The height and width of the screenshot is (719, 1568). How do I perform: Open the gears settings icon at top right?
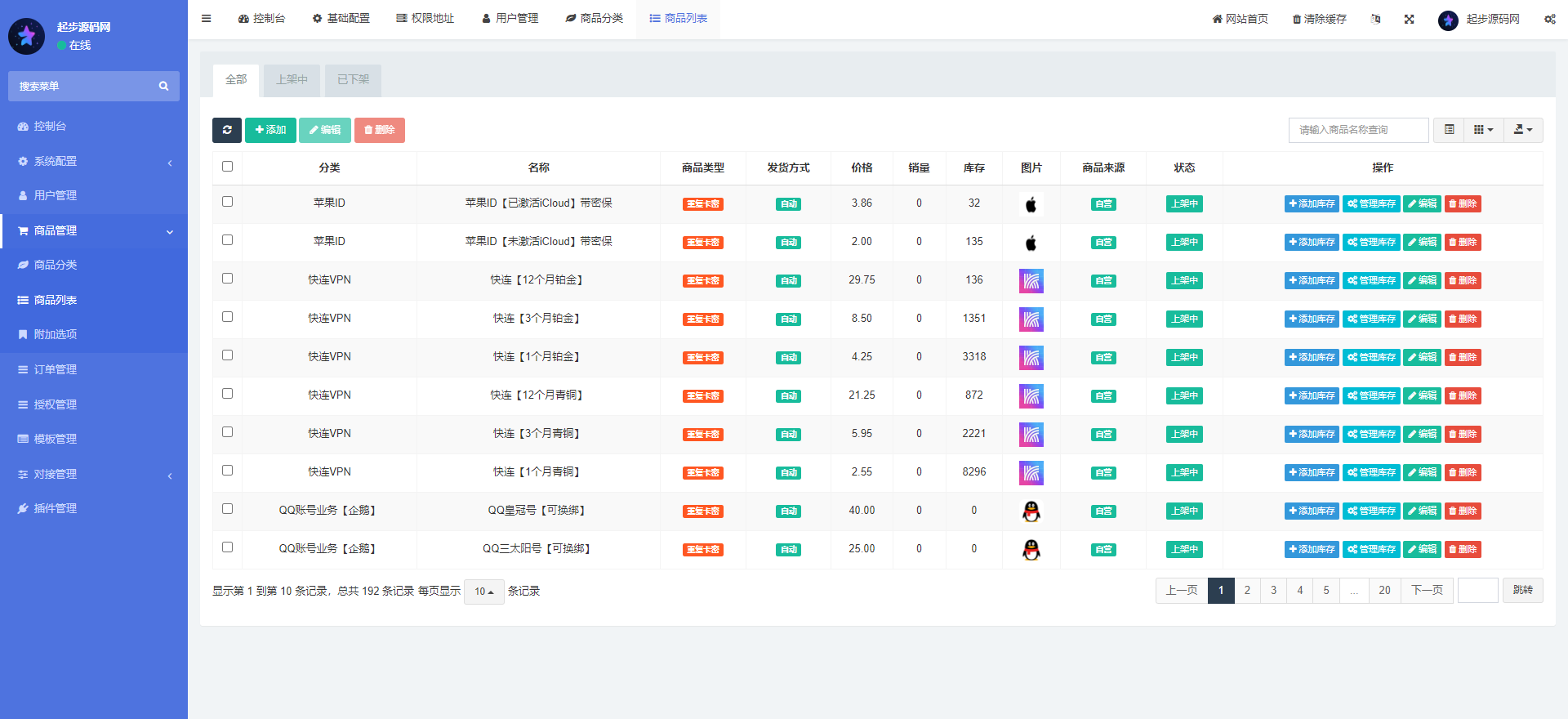tap(1549, 19)
